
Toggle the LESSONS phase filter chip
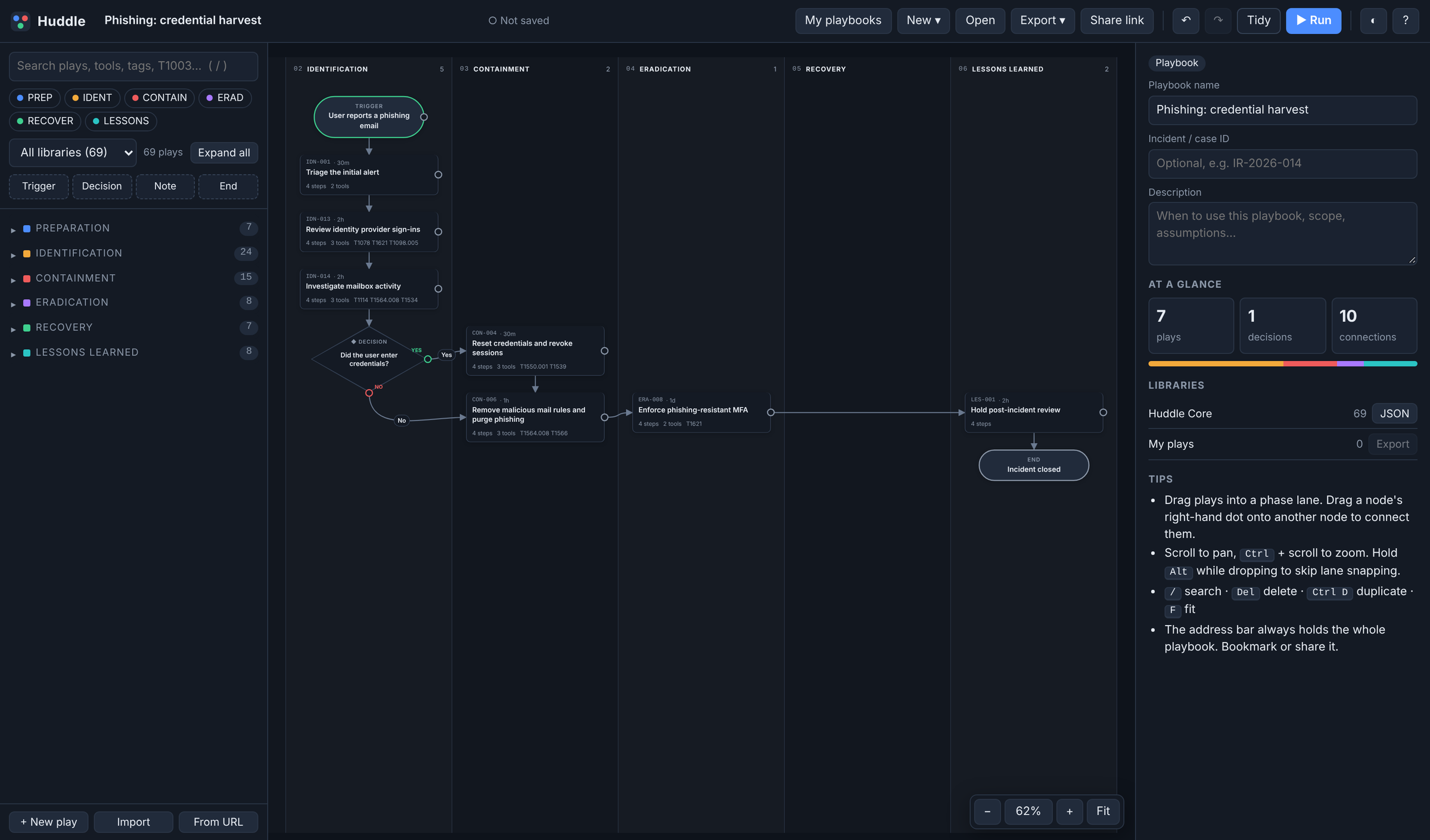[121, 121]
